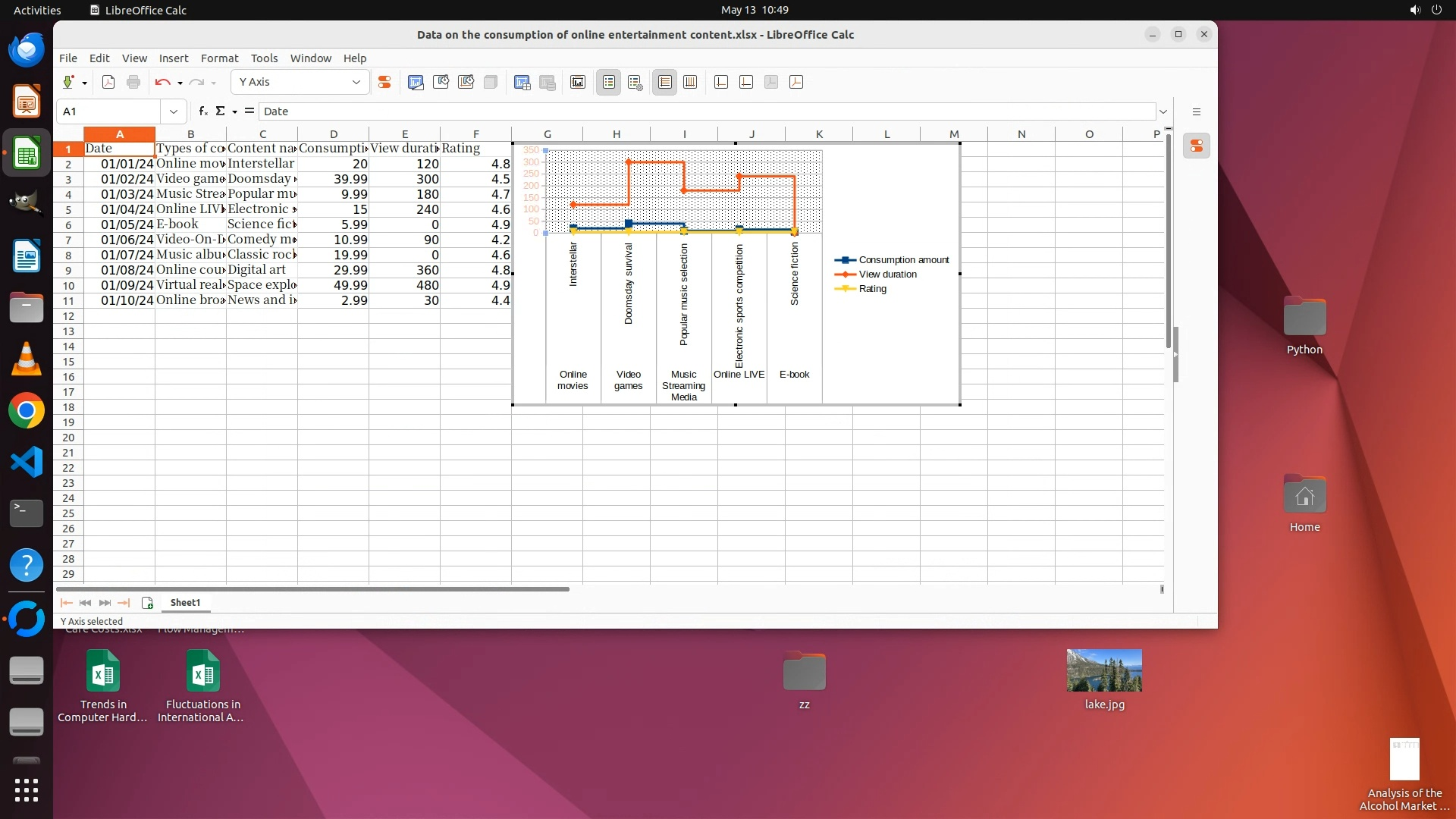This screenshot has height=819, width=1456.
Task: Open Thunderbird from the dock
Action: point(27,50)
